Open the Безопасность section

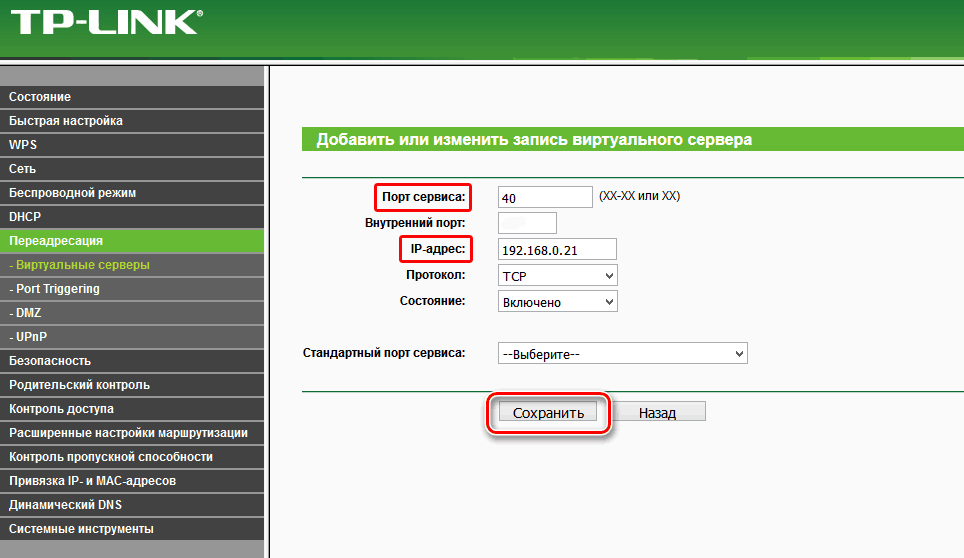(132, 361)
